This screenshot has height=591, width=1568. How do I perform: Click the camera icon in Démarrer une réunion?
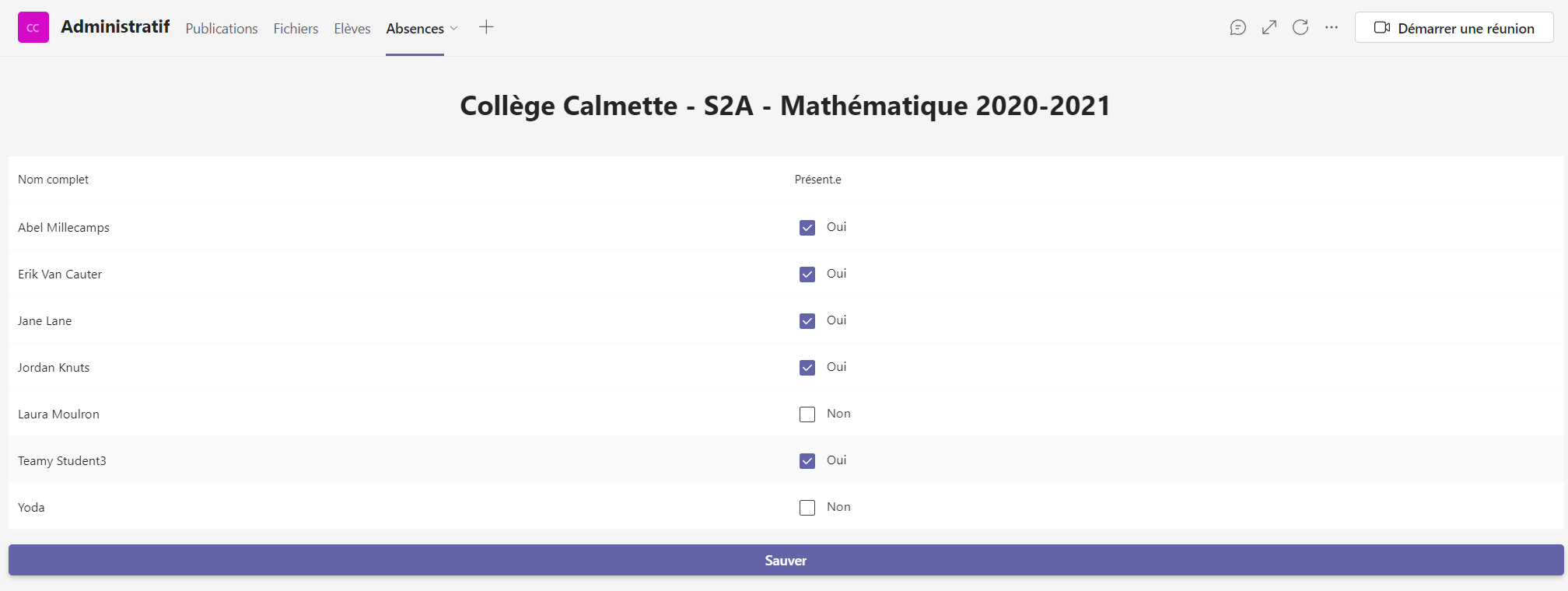point(1382,28)
